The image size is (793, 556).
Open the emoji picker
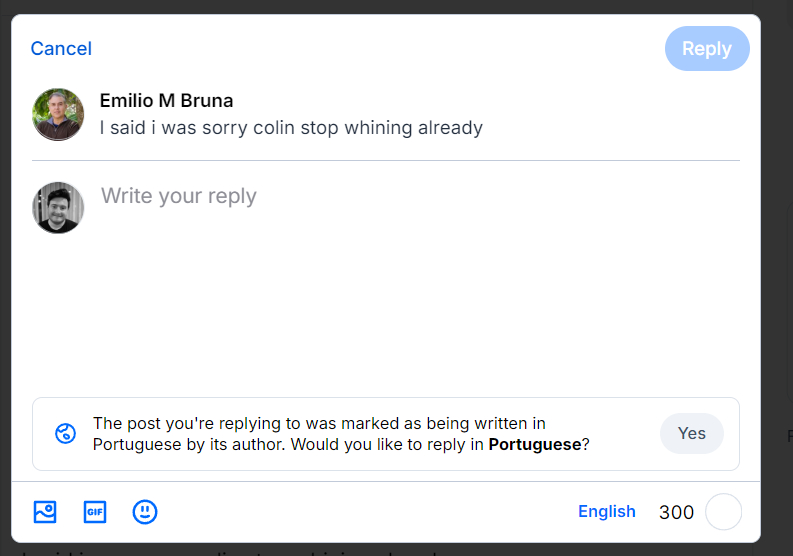pos(145,512)
